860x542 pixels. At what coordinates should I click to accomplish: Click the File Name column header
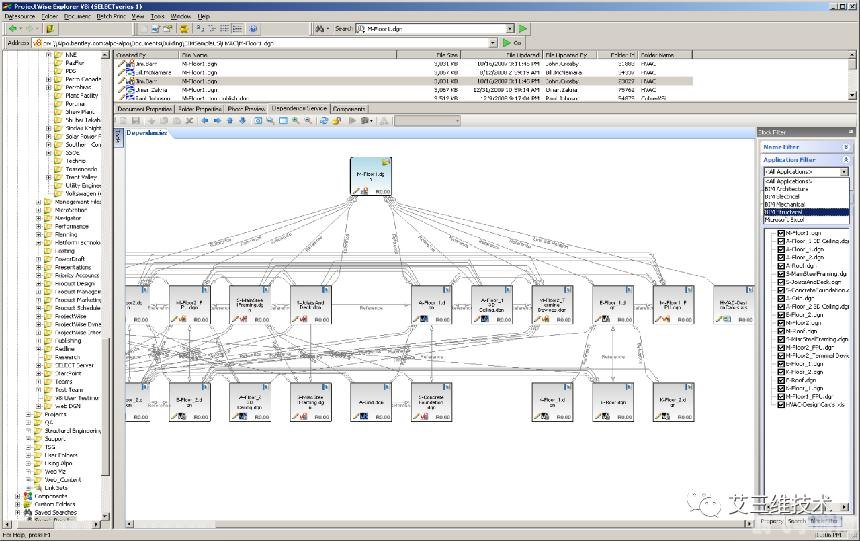(194, 55)
